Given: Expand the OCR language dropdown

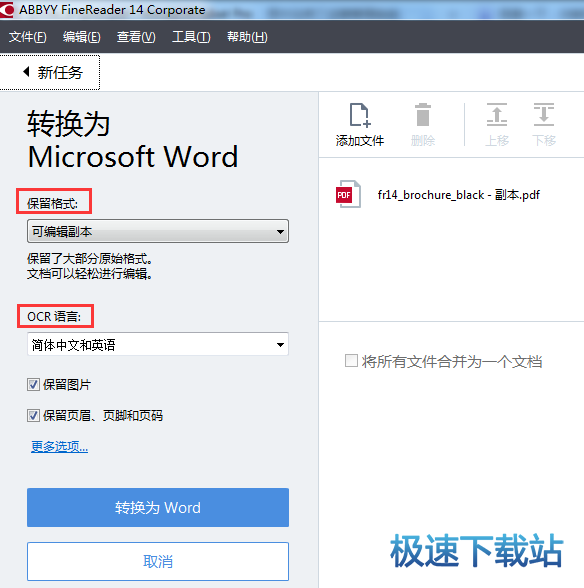Looking at the screenshot, I should point(158,344).
